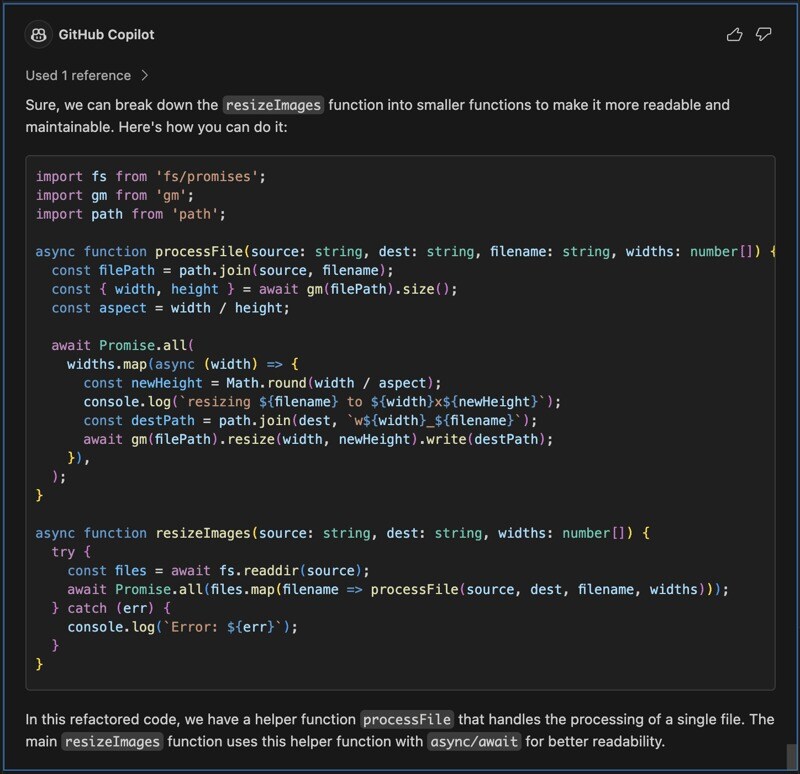Screen dimensions: 800x774
Task: Click the GitHub Copilot avatar icon
Action: (x=38, y=35)
